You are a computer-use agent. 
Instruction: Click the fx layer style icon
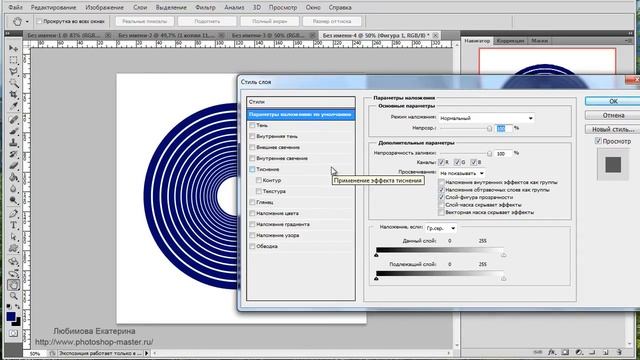552,352
